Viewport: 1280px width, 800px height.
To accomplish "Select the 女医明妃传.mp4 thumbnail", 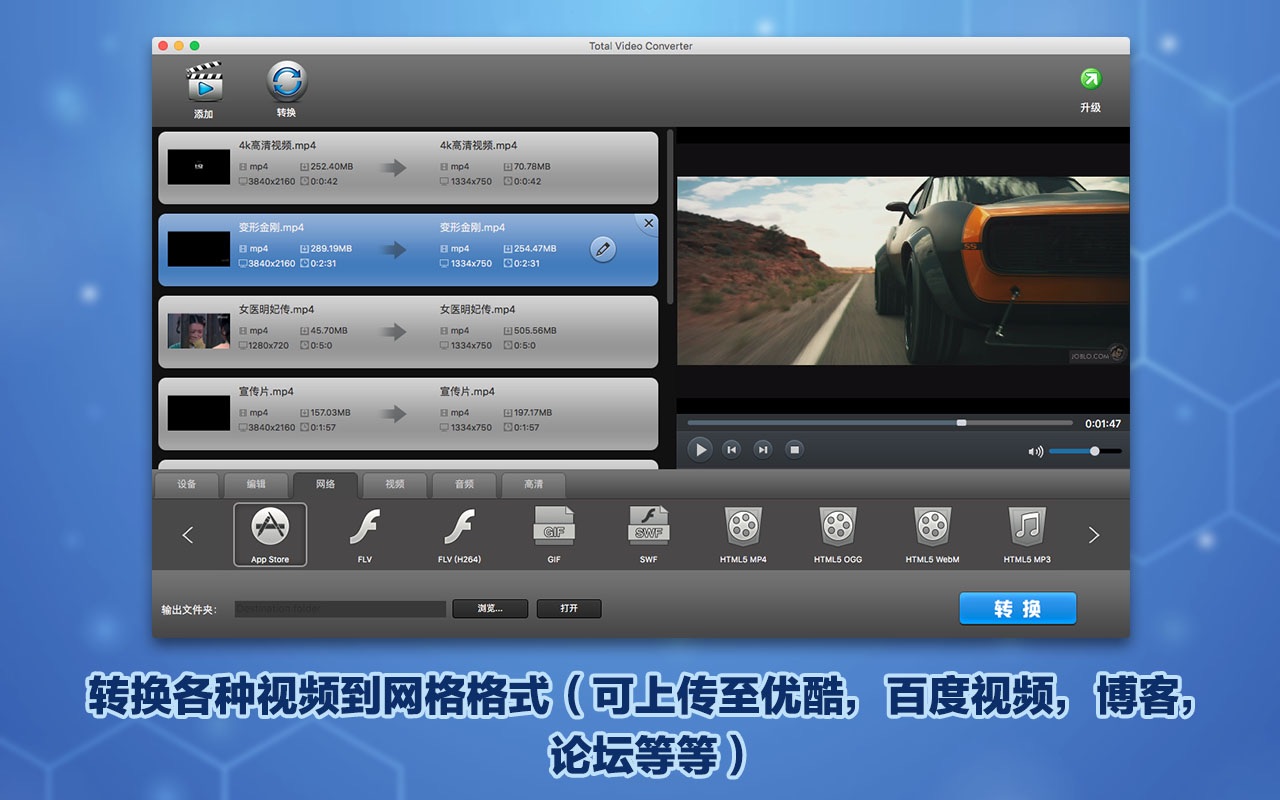I will [199, 331].
